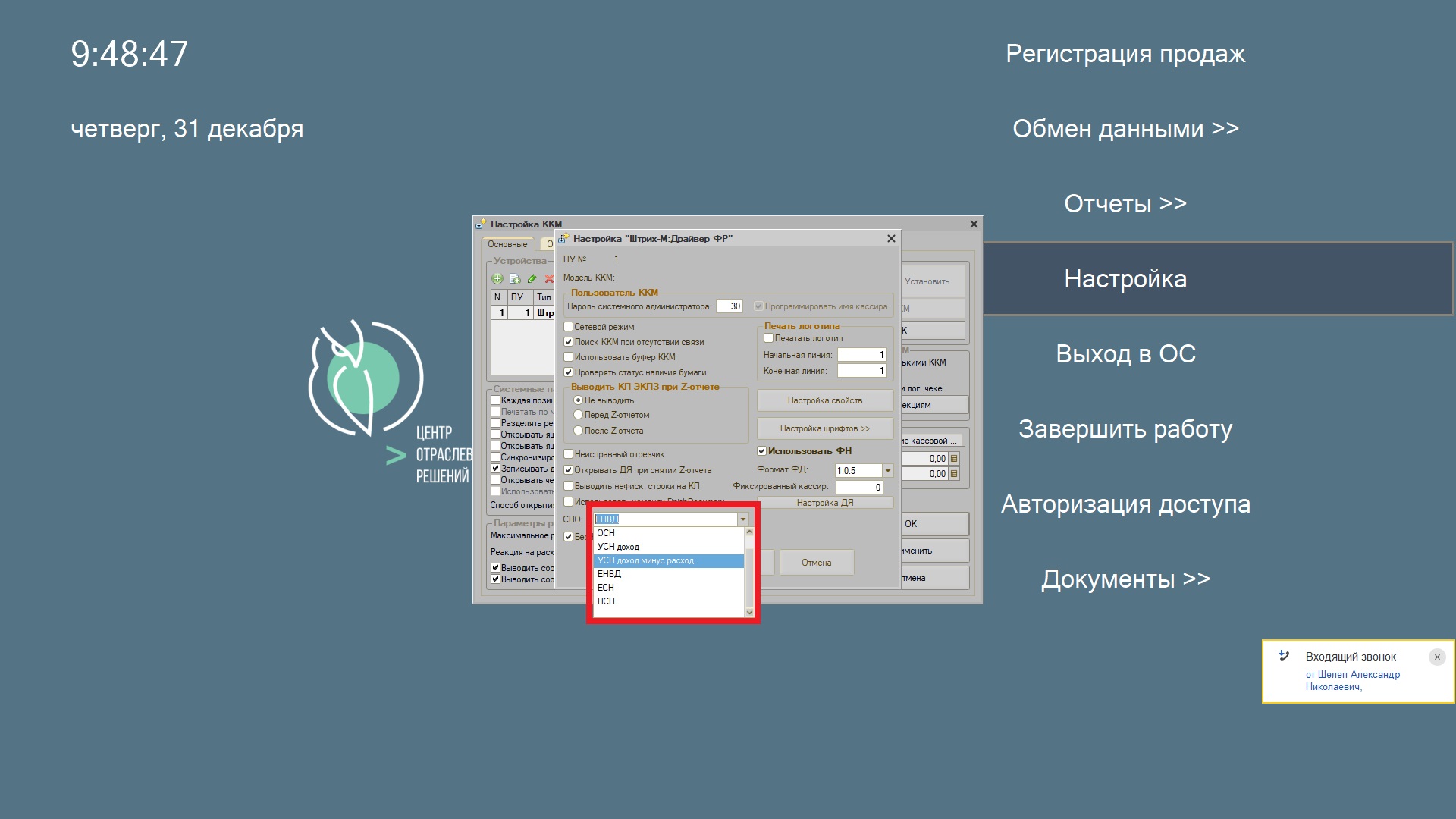Uncheck the Использовать ФН checkbox
This screenshot has height=819, width=1456.
(761, 451)
